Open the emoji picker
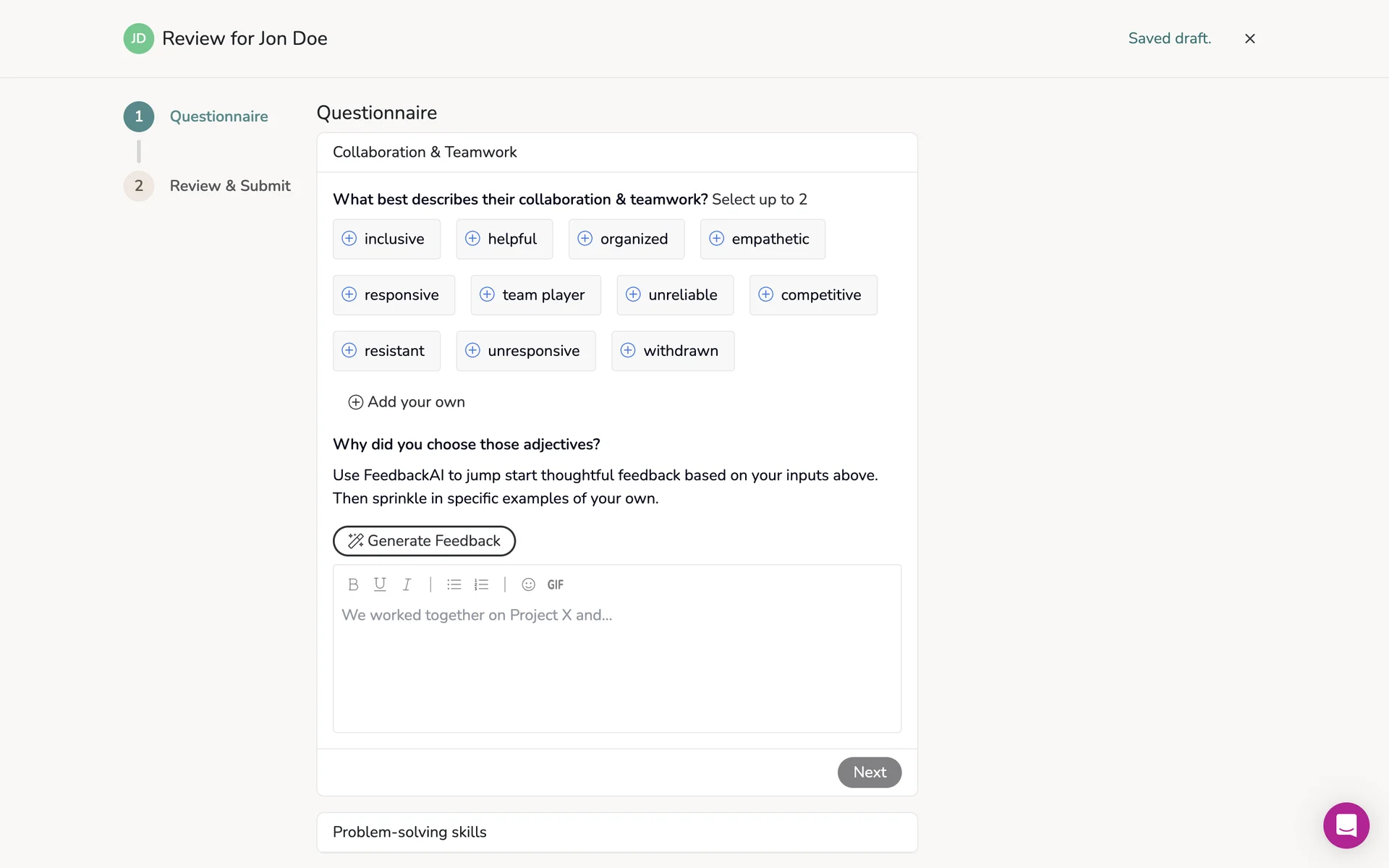The height and width of the screenshot is (868, 1389). [528, 584]
